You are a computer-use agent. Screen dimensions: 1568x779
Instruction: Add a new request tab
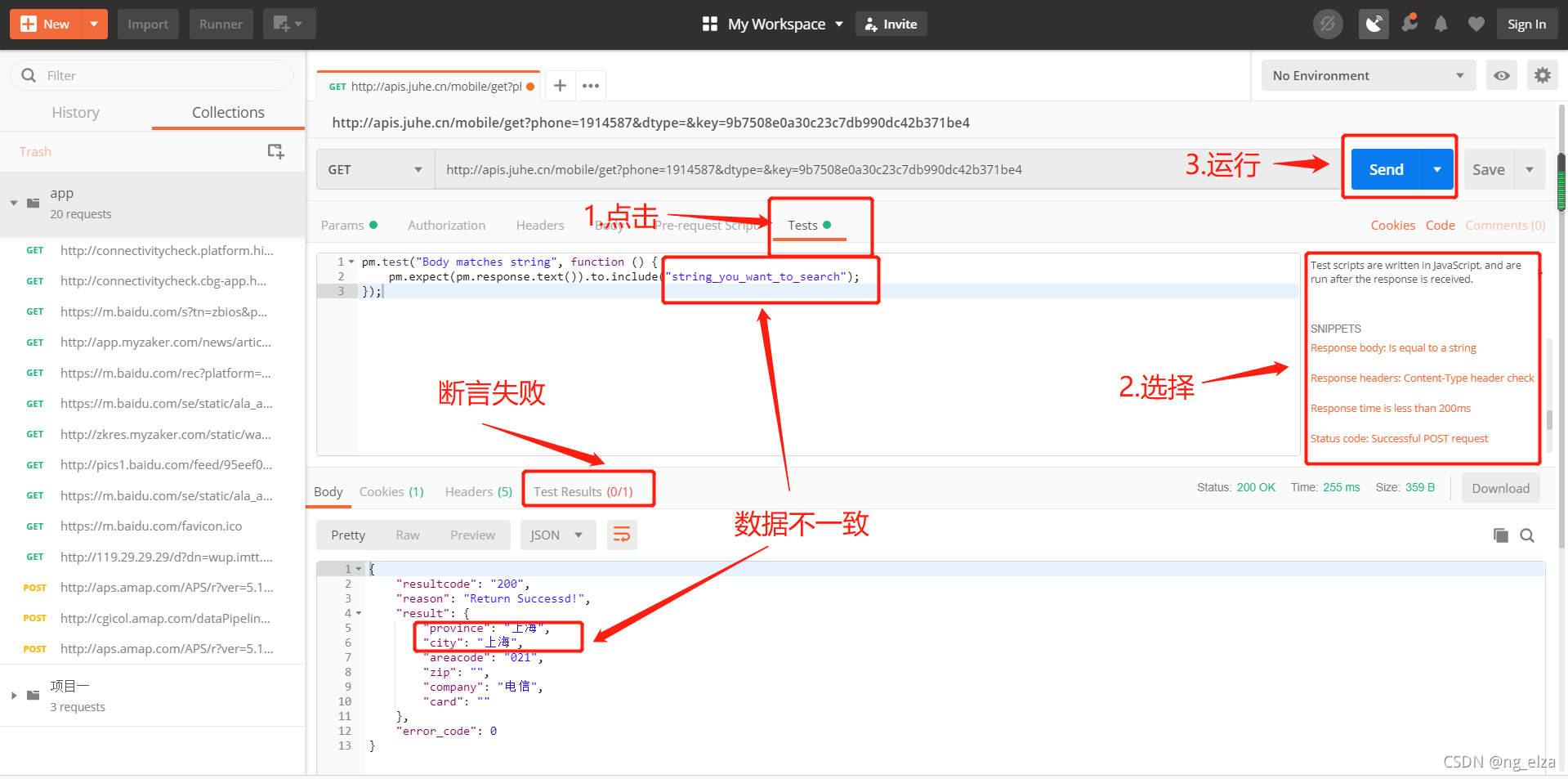point(560,86)
